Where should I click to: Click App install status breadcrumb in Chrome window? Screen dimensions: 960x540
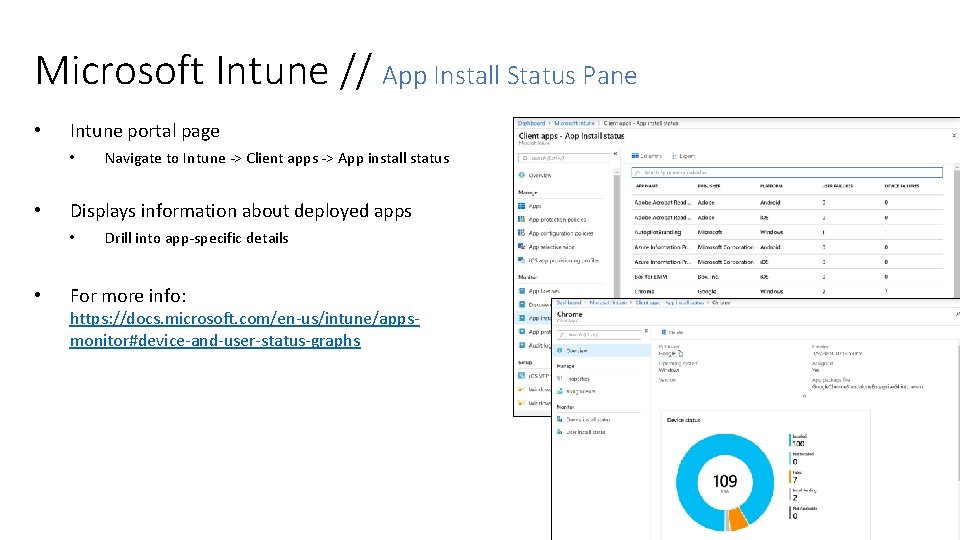(686, 302)
